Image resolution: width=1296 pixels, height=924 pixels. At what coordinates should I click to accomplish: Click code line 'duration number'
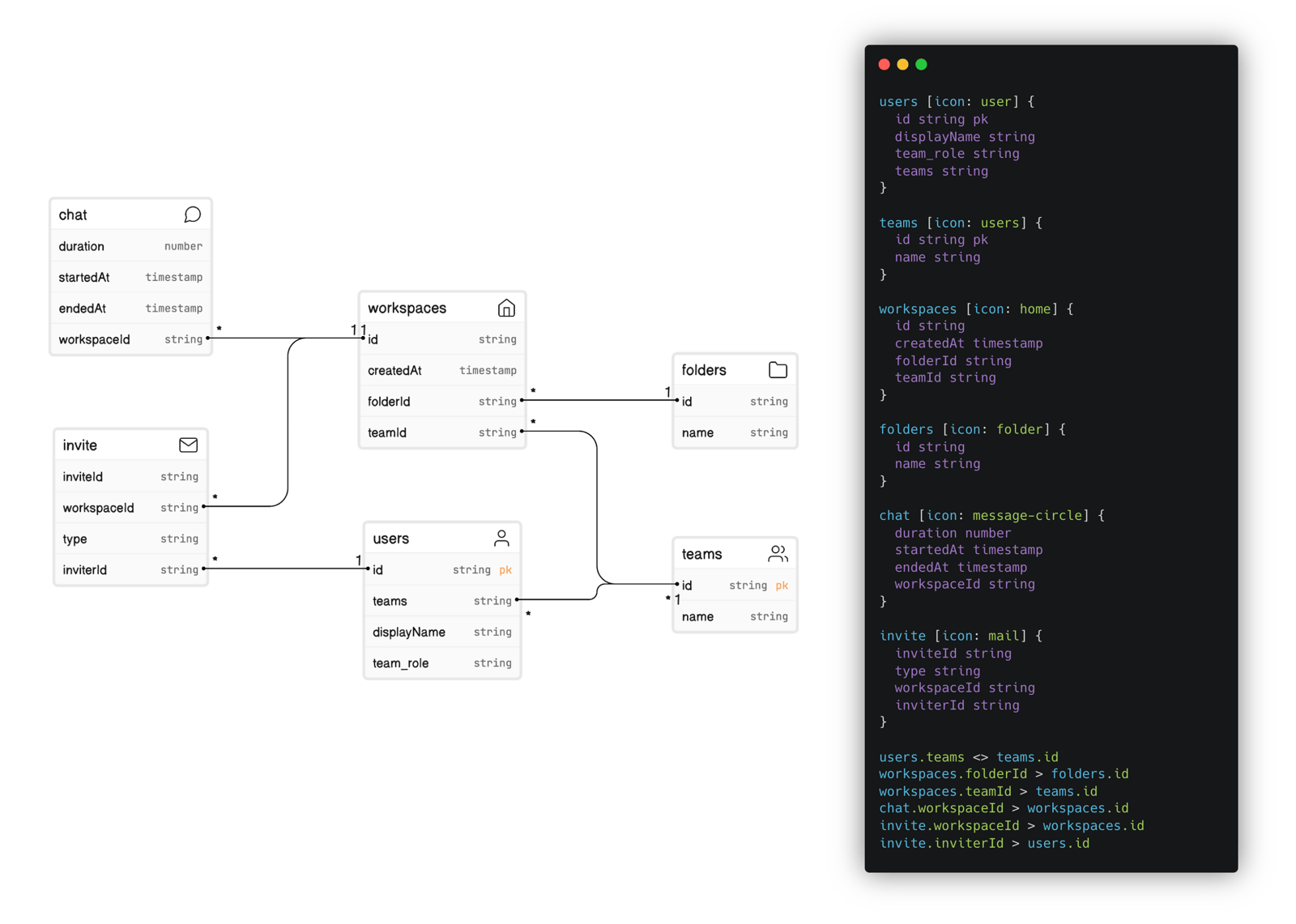(953, 533)
